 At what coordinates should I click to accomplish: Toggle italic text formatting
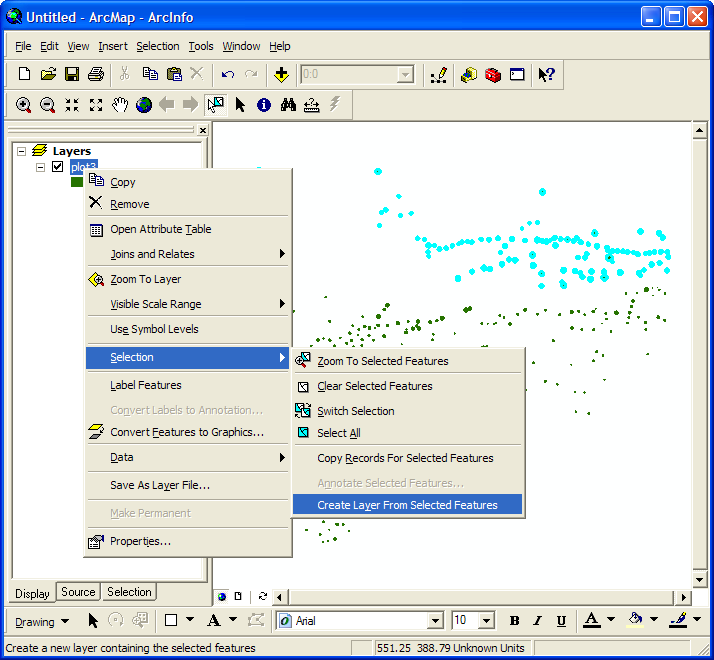[x=538, y=621]
